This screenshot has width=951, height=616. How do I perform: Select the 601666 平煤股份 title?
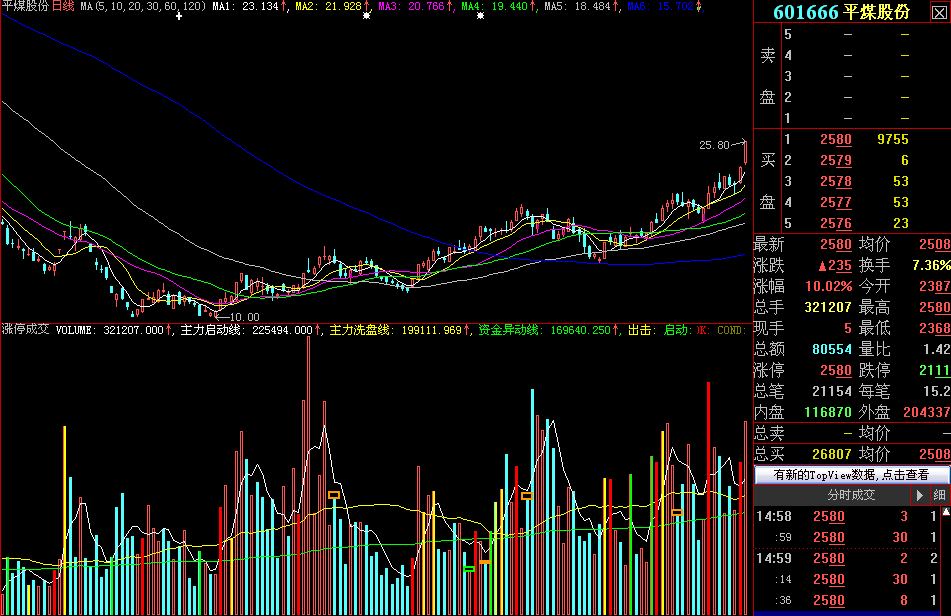(x=842, y=12)
